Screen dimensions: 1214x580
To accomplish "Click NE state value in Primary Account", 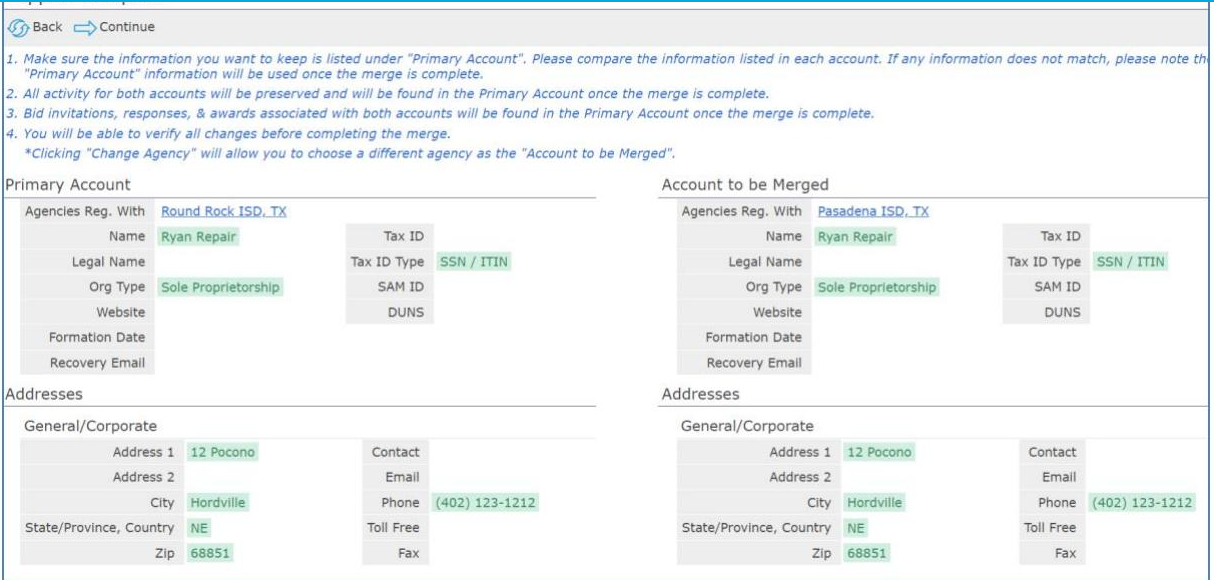I will pyautogui.click(x=198, y=528).
